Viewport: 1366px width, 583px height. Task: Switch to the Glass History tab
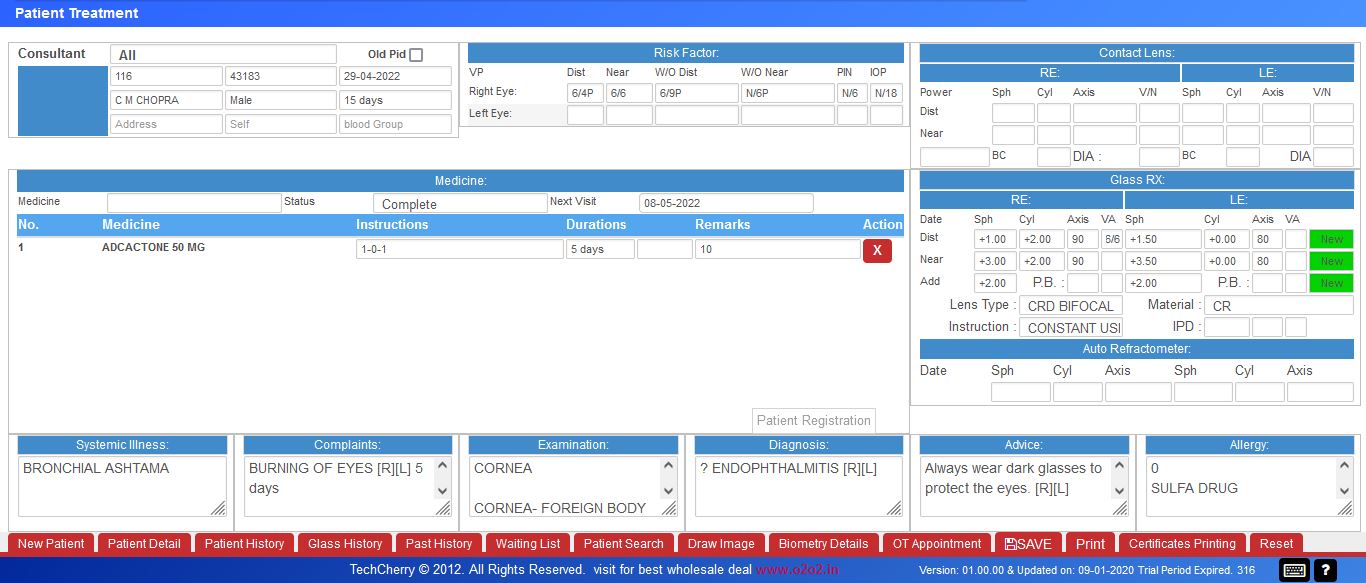(345, 543)
